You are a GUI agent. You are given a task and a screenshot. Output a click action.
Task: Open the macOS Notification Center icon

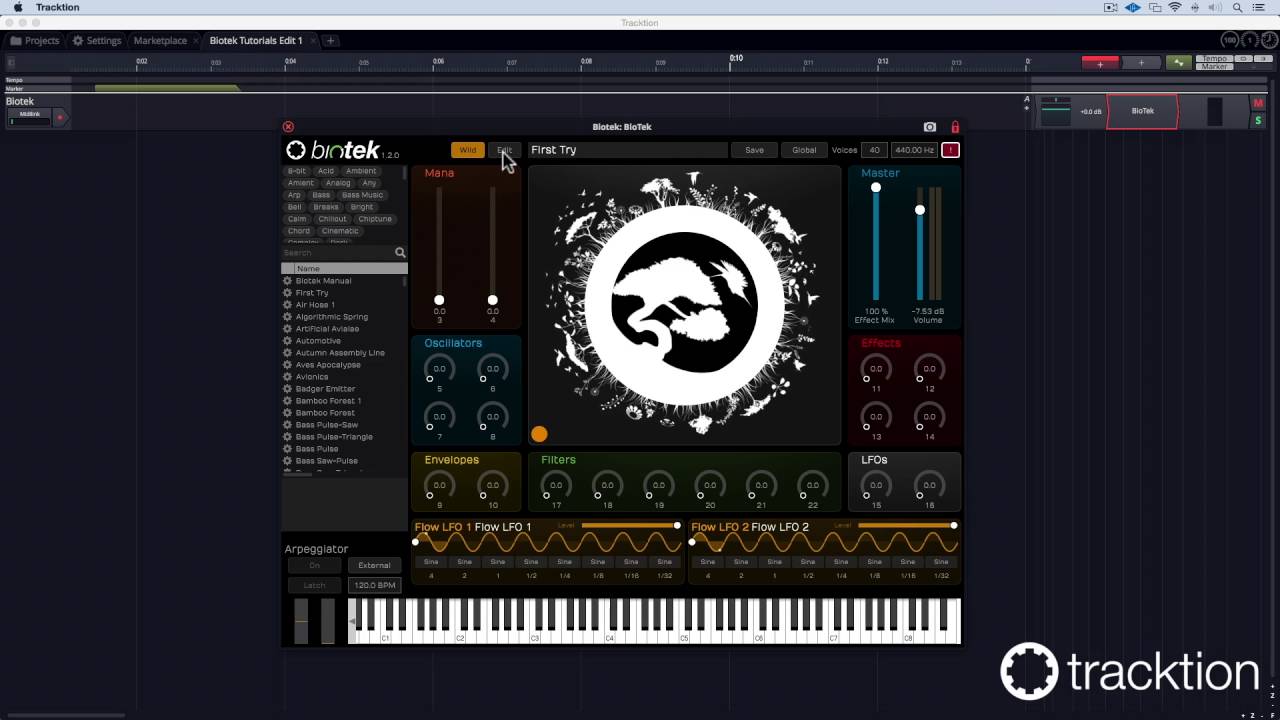pyautogui.click(x=1259, y=7)
